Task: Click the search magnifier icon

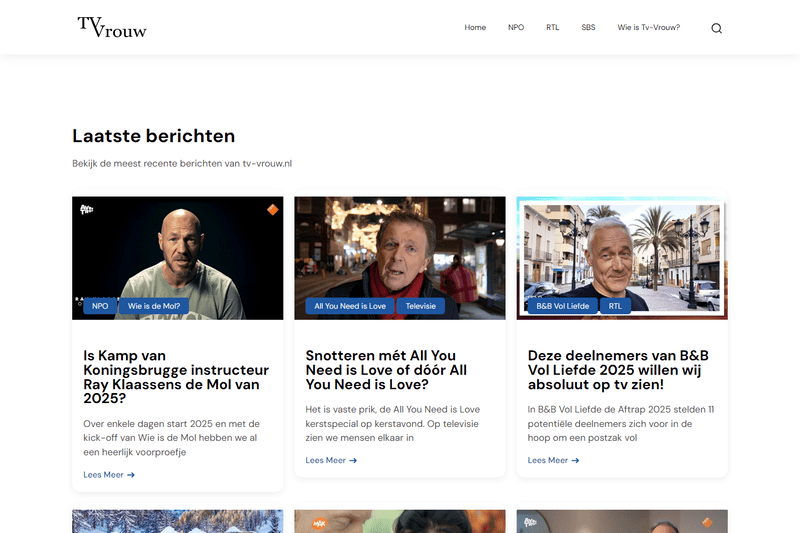Action: click(x=716, y=28)
